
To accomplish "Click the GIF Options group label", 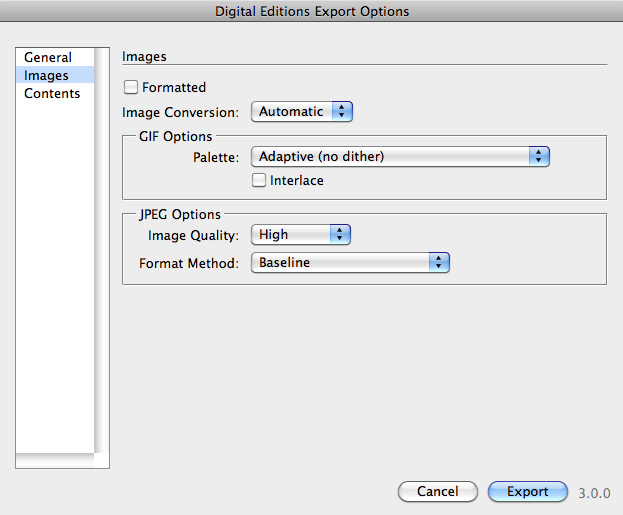I will tap(176, 135).
